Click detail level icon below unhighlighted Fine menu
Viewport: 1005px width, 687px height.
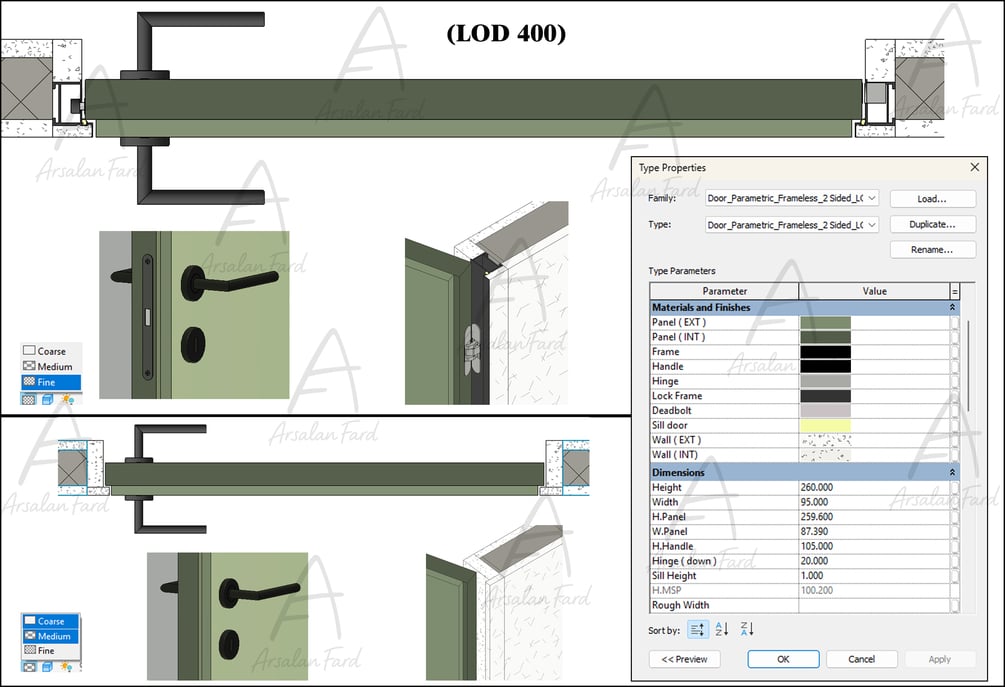pos(29,666)
